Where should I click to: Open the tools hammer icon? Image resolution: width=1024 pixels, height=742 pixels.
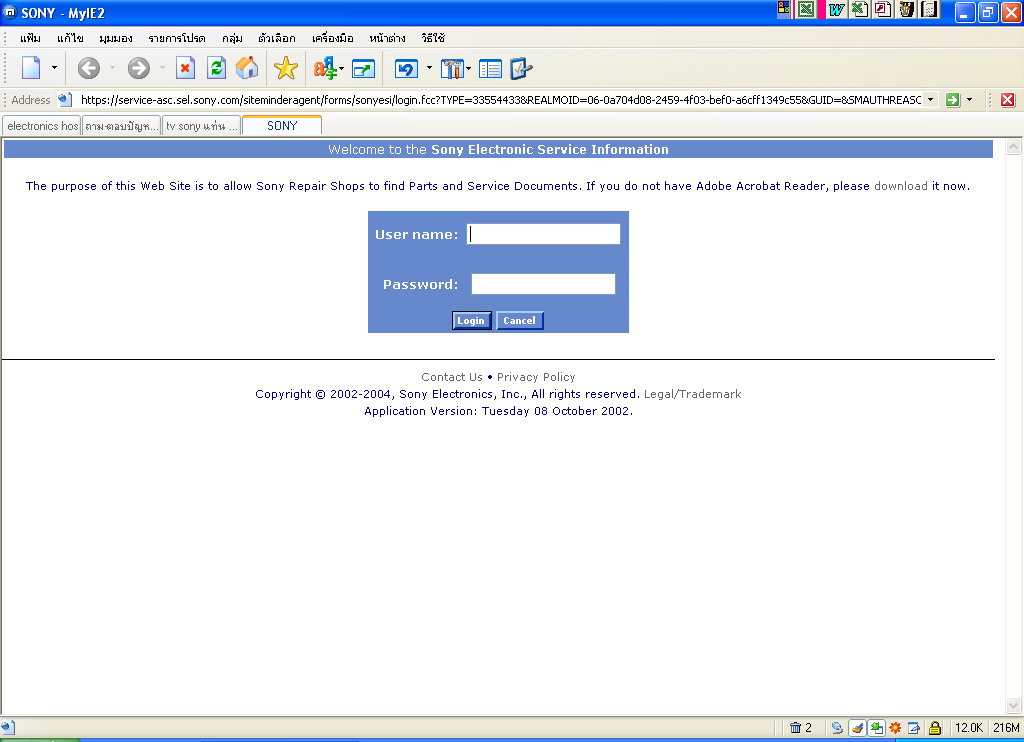(452, 69)
